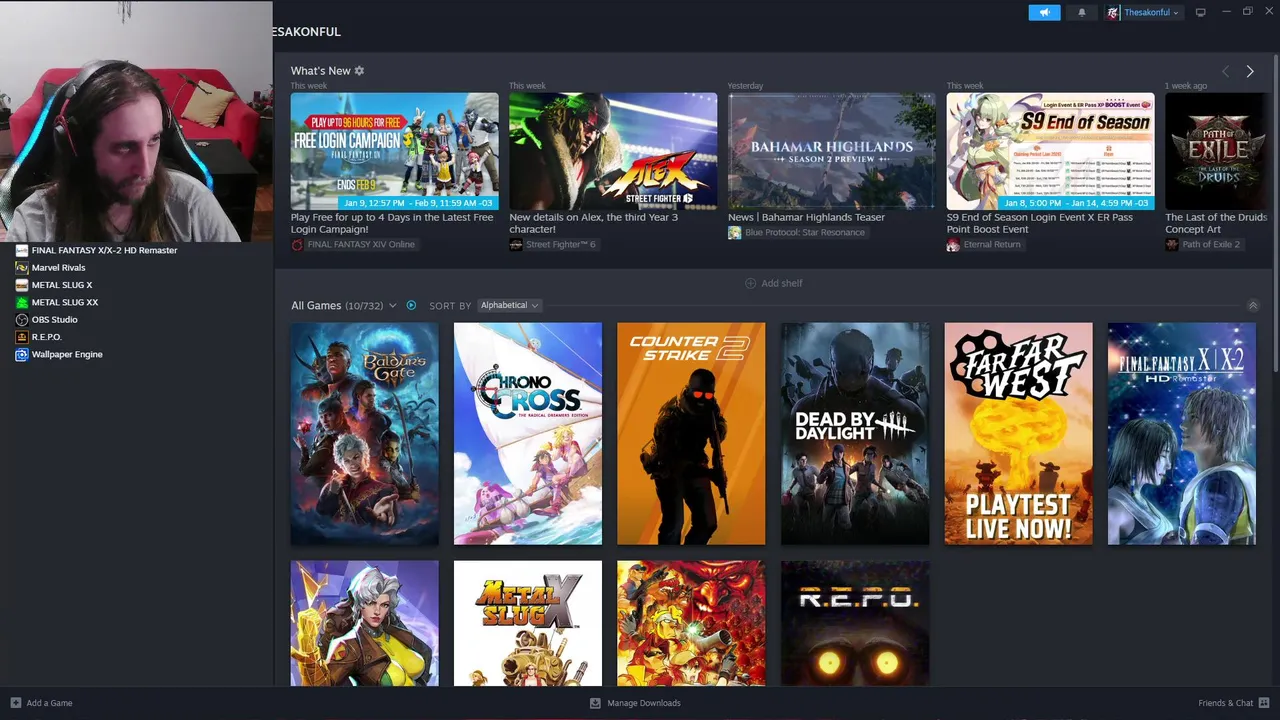Viewport: 1280px width, 720px height.
Task: Select METAL SLUG XX in sidebar list
Action: click(136, 302)
